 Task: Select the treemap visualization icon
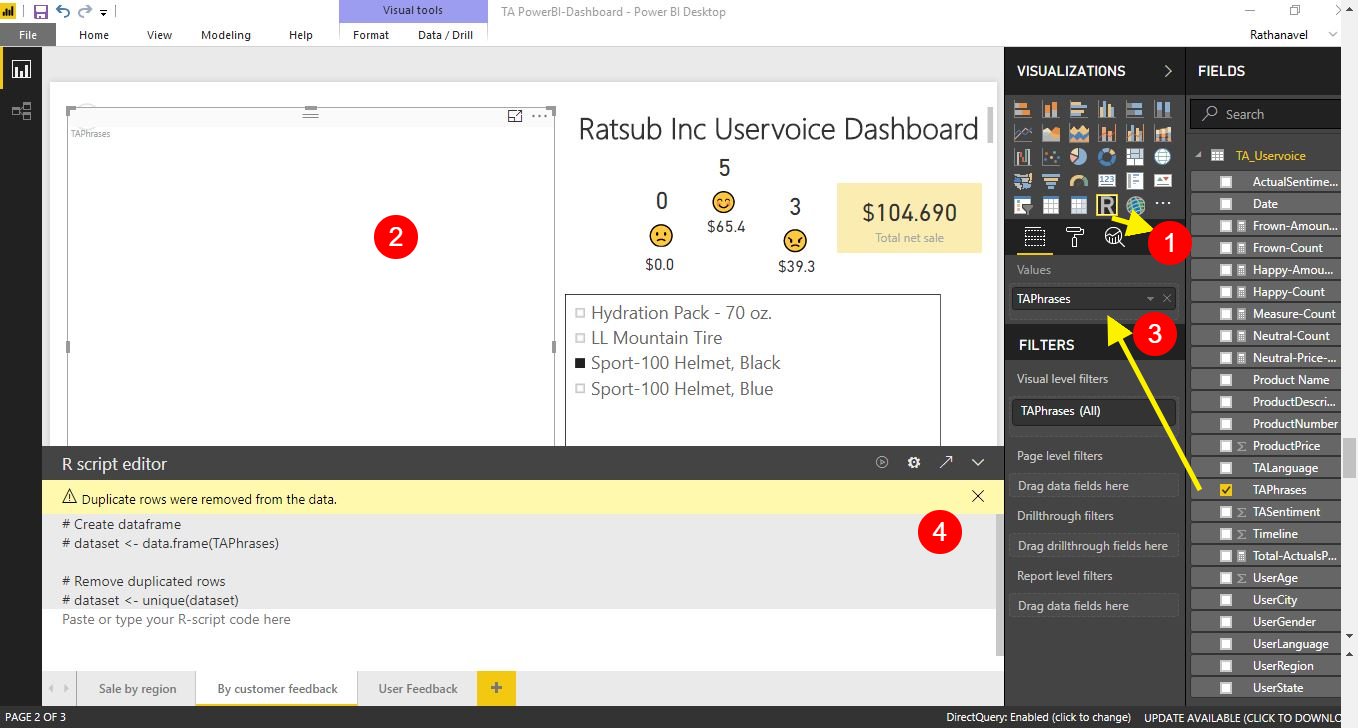point(1135,157)
